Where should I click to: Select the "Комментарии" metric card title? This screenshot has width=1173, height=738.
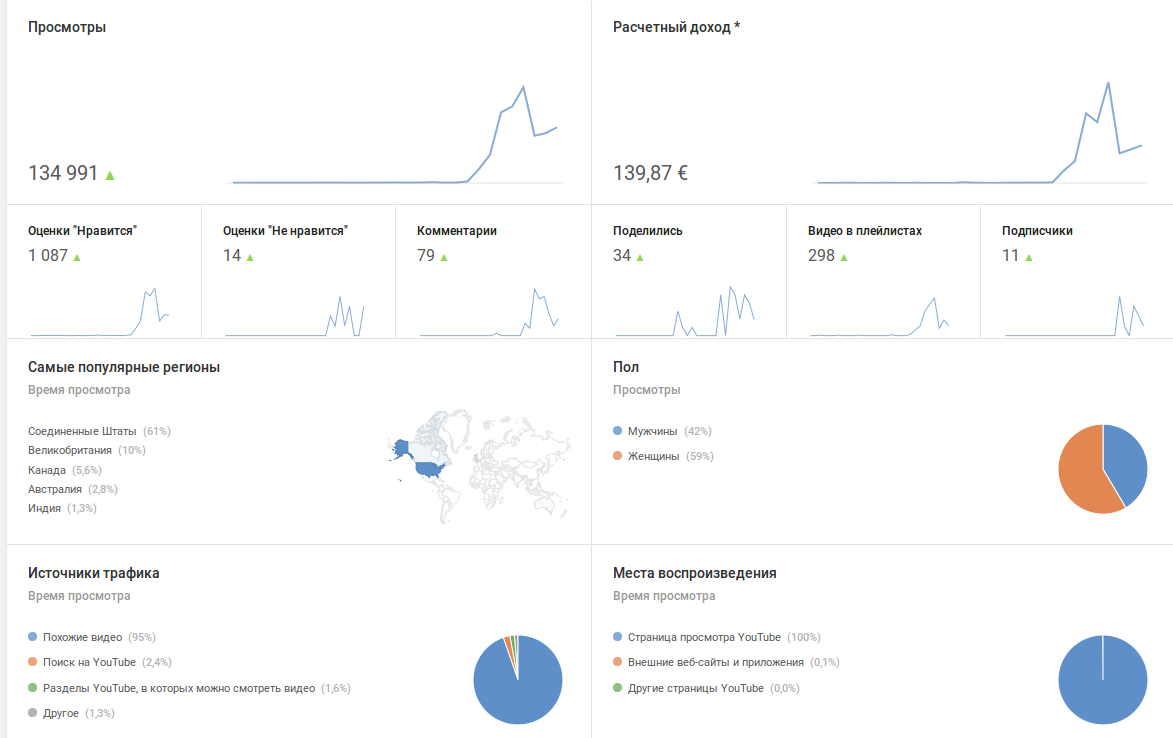(x=457, y=231)
